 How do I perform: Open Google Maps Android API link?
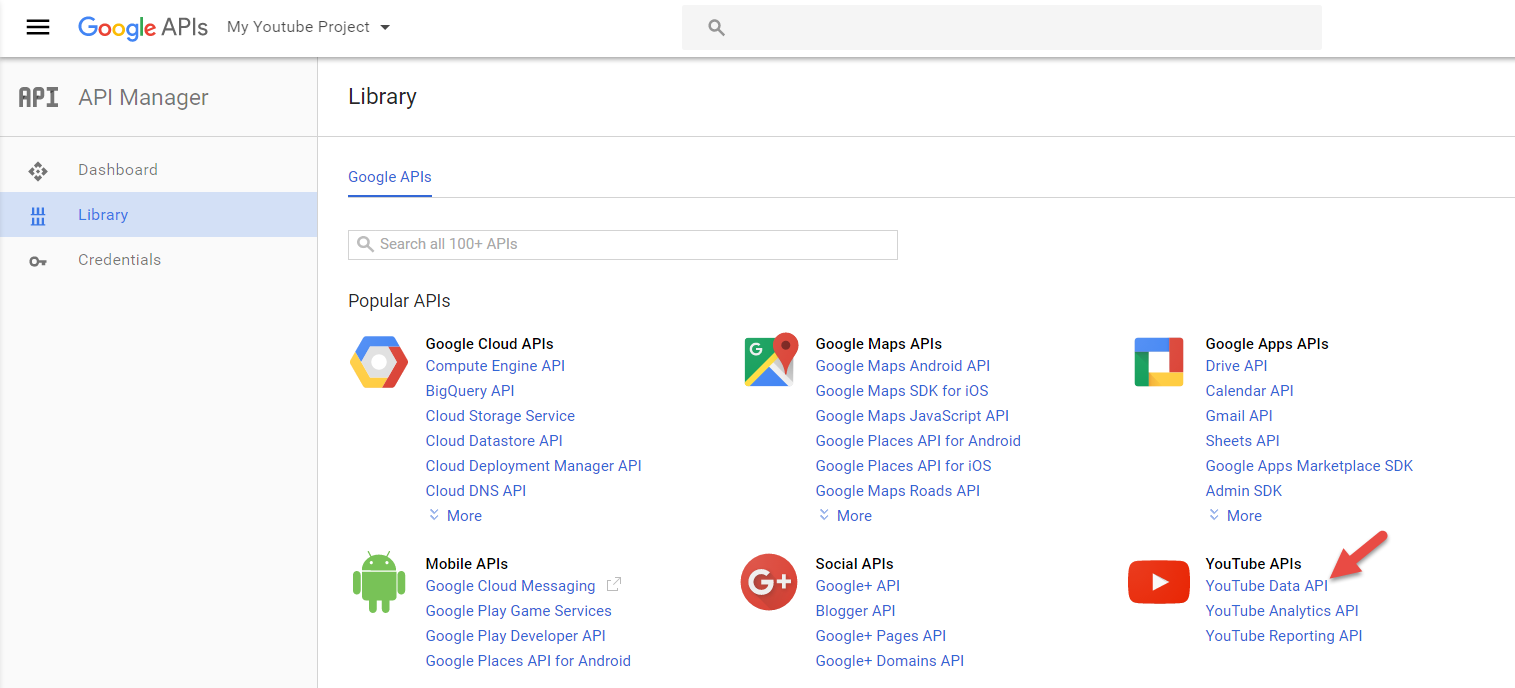[x=903, y=366]
